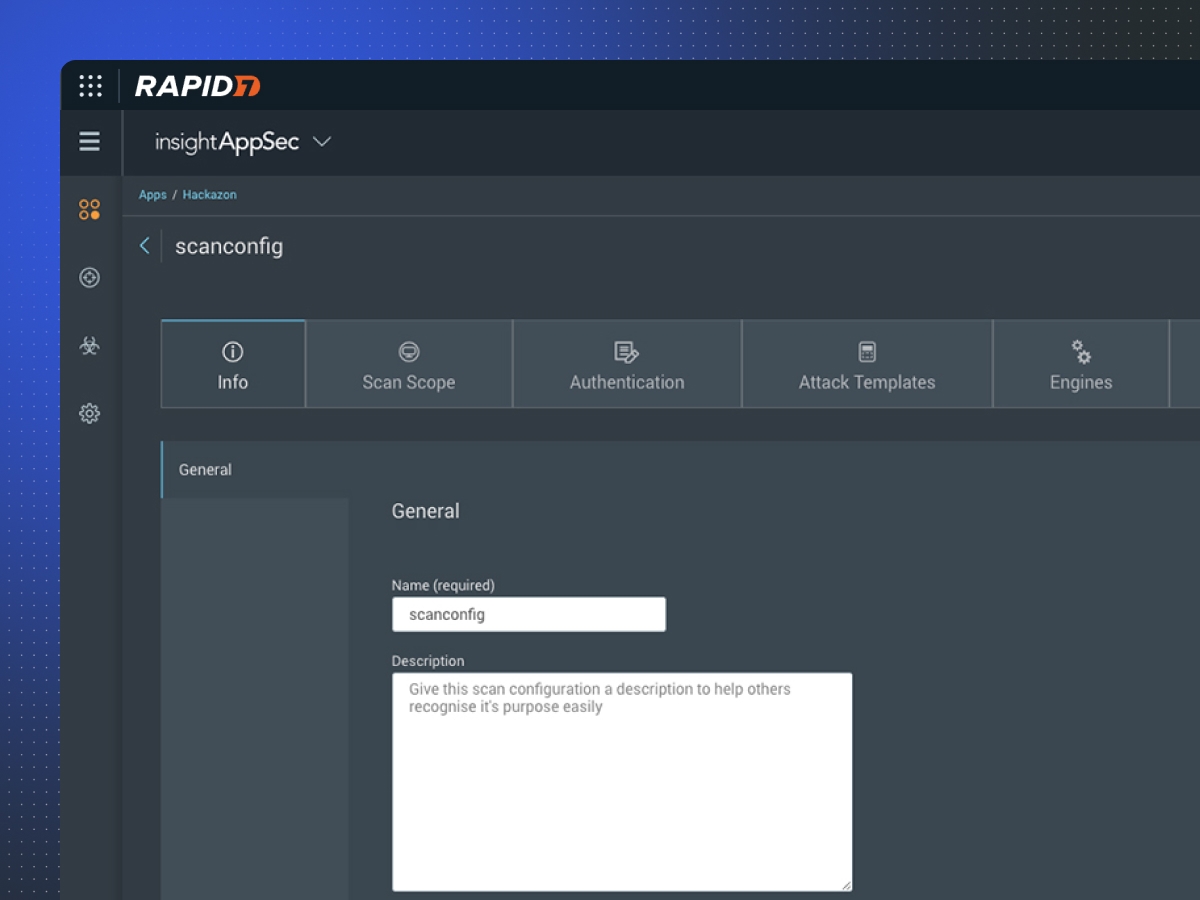This screenshot has width=1200, height=900.
Task: Click the Hackazon breadcrumb link
Action: [210, 195]
